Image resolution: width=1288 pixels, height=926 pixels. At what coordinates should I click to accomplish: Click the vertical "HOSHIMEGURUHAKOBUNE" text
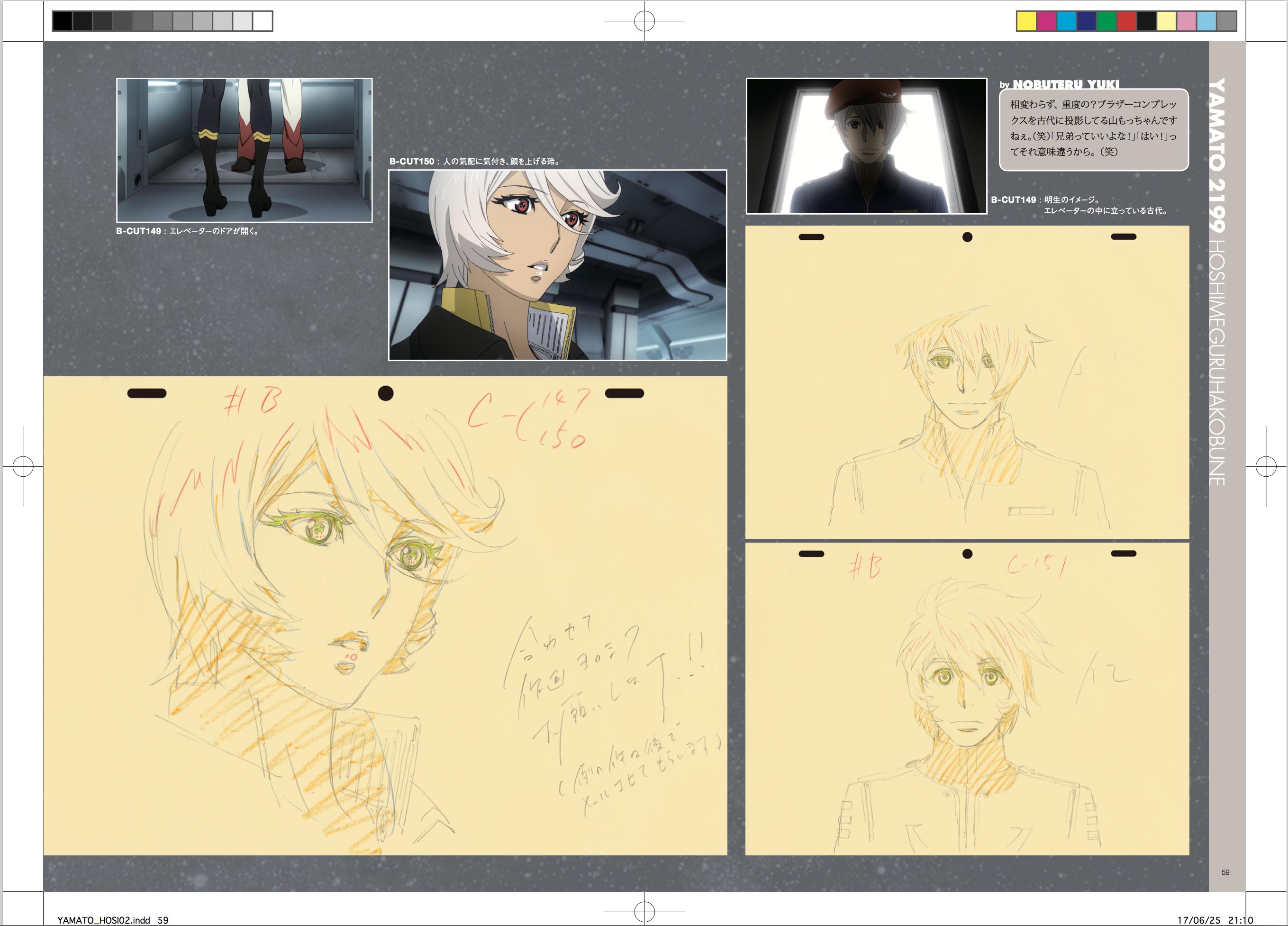click(x=1216, y=363)
